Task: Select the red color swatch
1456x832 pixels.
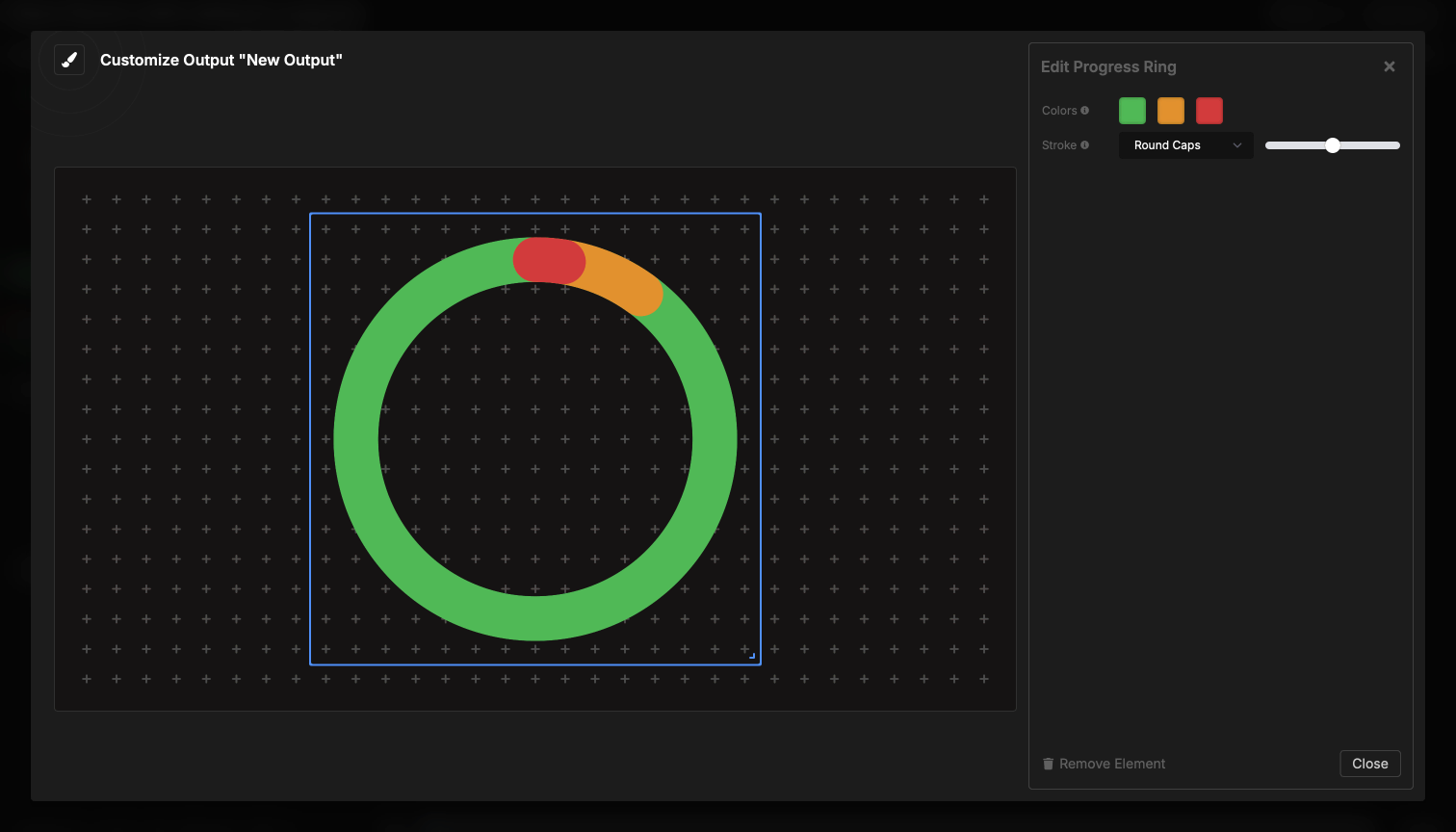Action: (1209, 110)
